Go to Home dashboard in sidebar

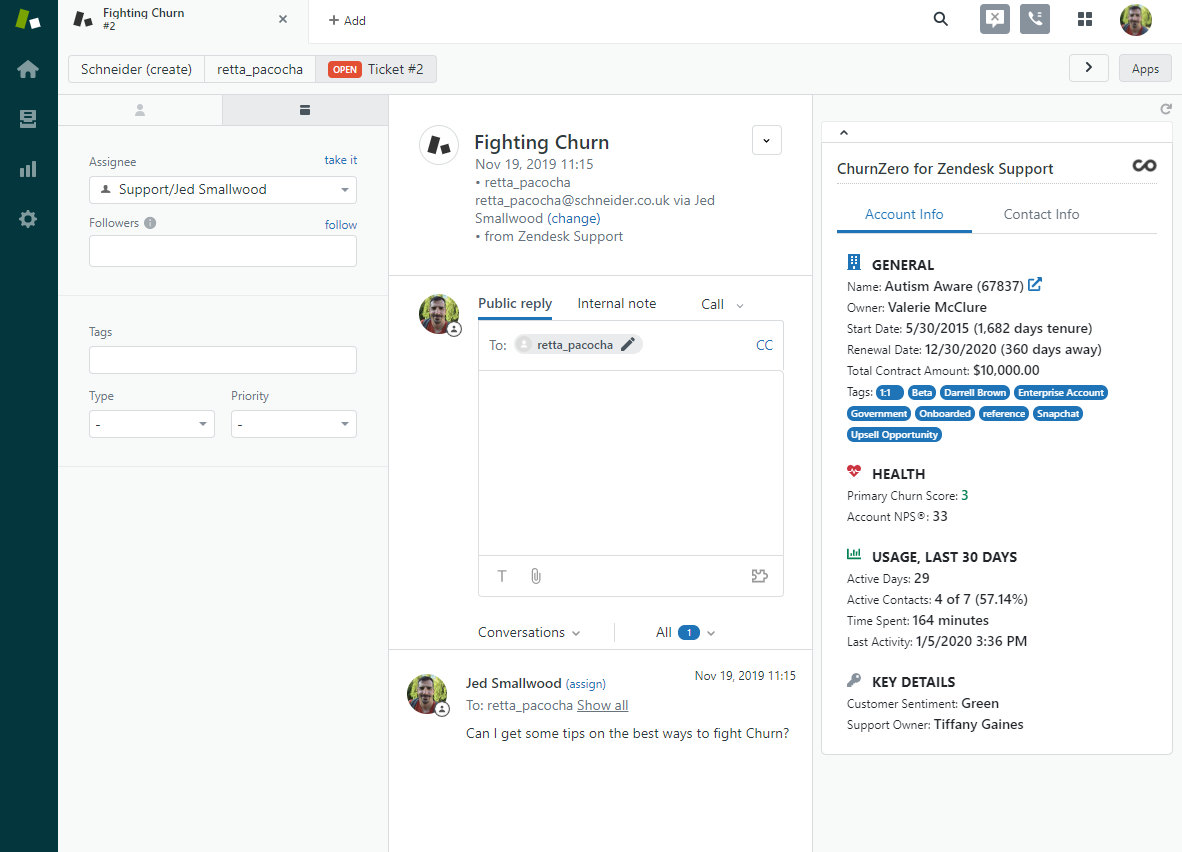point(28,69)
